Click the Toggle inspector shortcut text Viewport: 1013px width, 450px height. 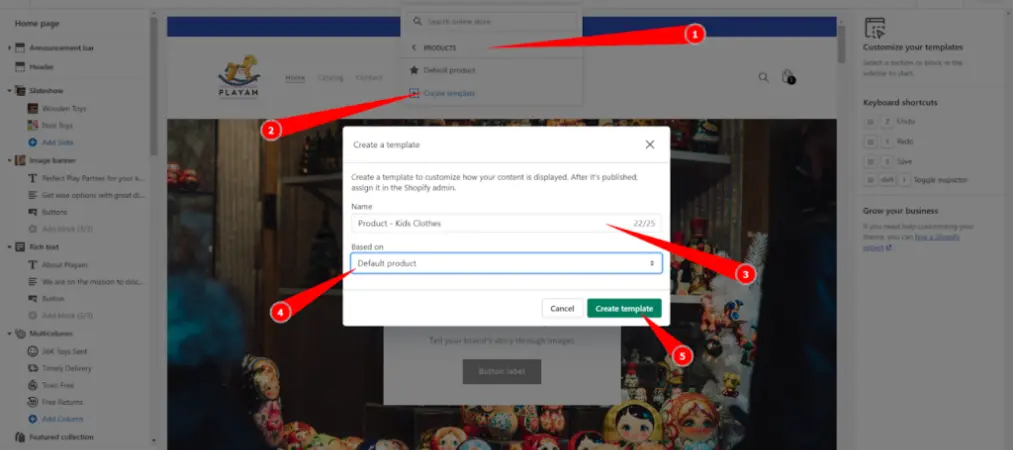(941, 179)
